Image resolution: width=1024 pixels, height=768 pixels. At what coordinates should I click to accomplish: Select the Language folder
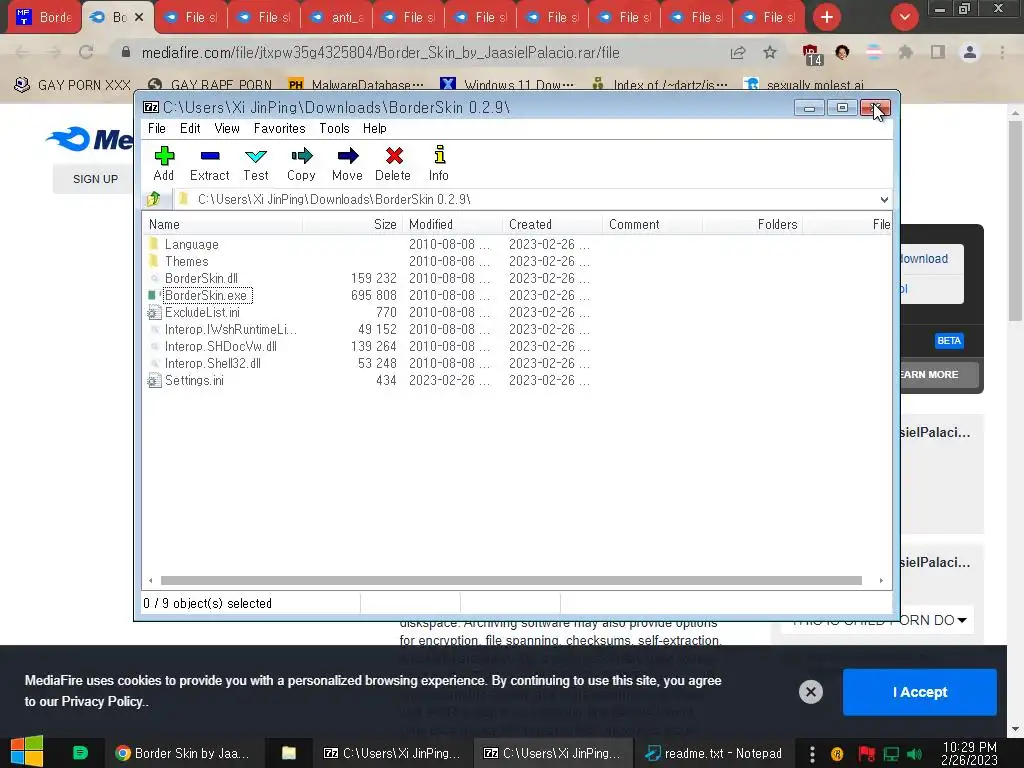[x=191, y=244]
